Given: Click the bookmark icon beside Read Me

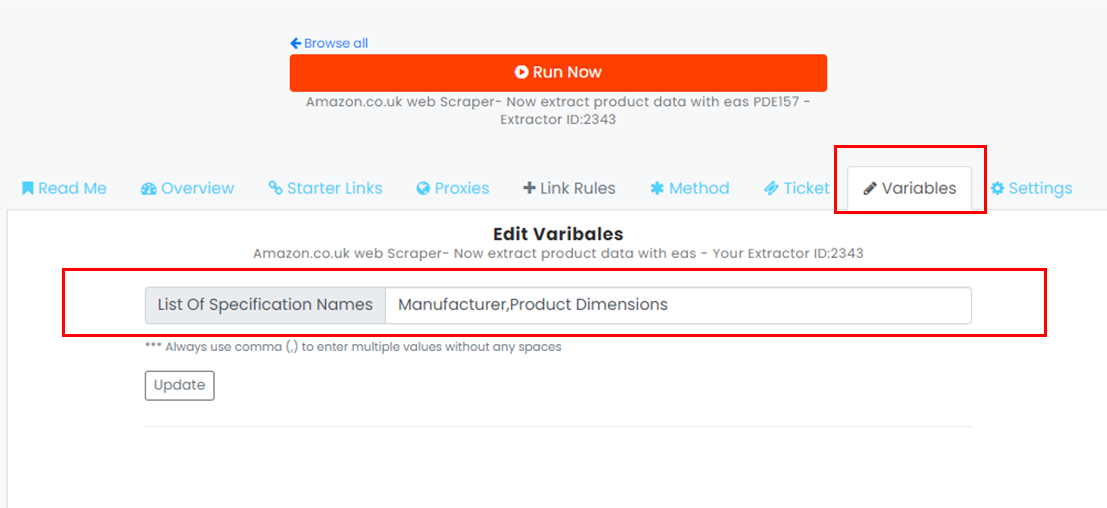Looking at the screenshot, I should click(x=28, y=188).
